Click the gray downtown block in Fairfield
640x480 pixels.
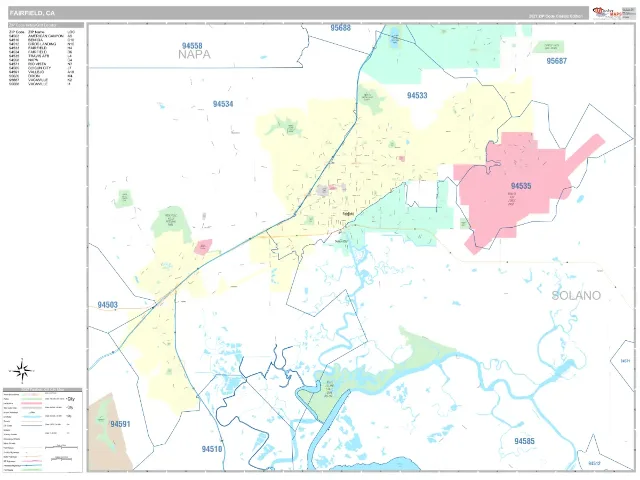coord(322,190)
